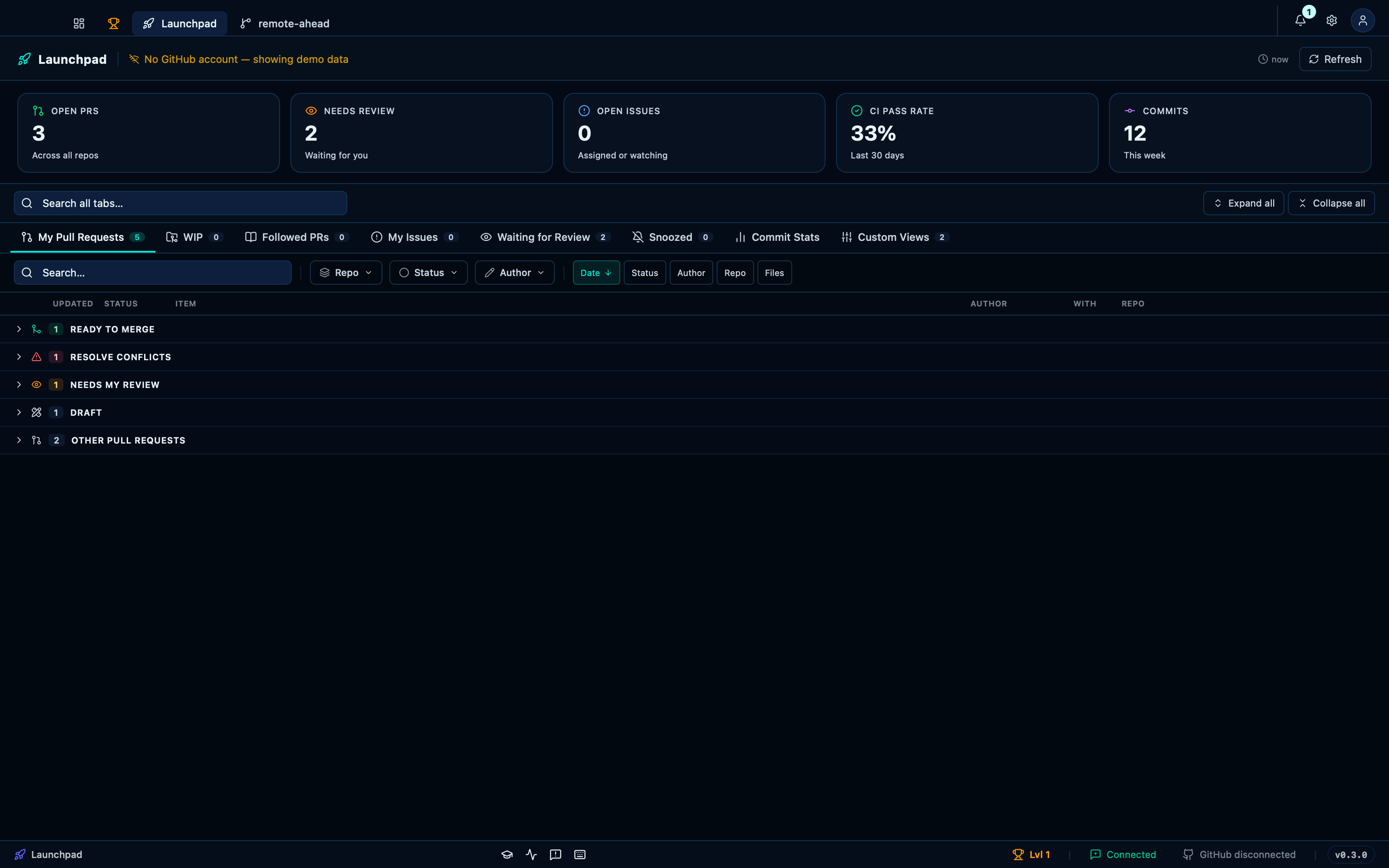Focus the Search all tabs field
1389x868 pixels.
coord(180,203)
